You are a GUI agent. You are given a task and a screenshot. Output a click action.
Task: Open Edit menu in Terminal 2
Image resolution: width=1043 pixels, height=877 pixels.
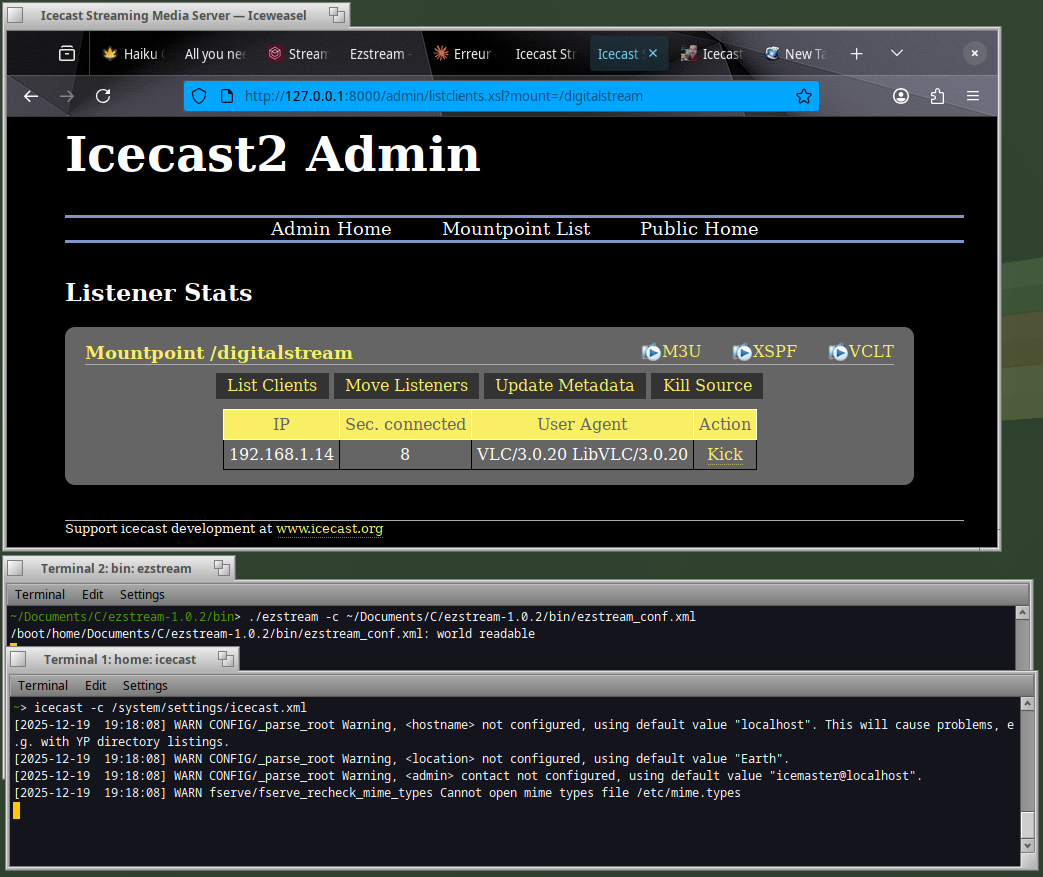92,595
